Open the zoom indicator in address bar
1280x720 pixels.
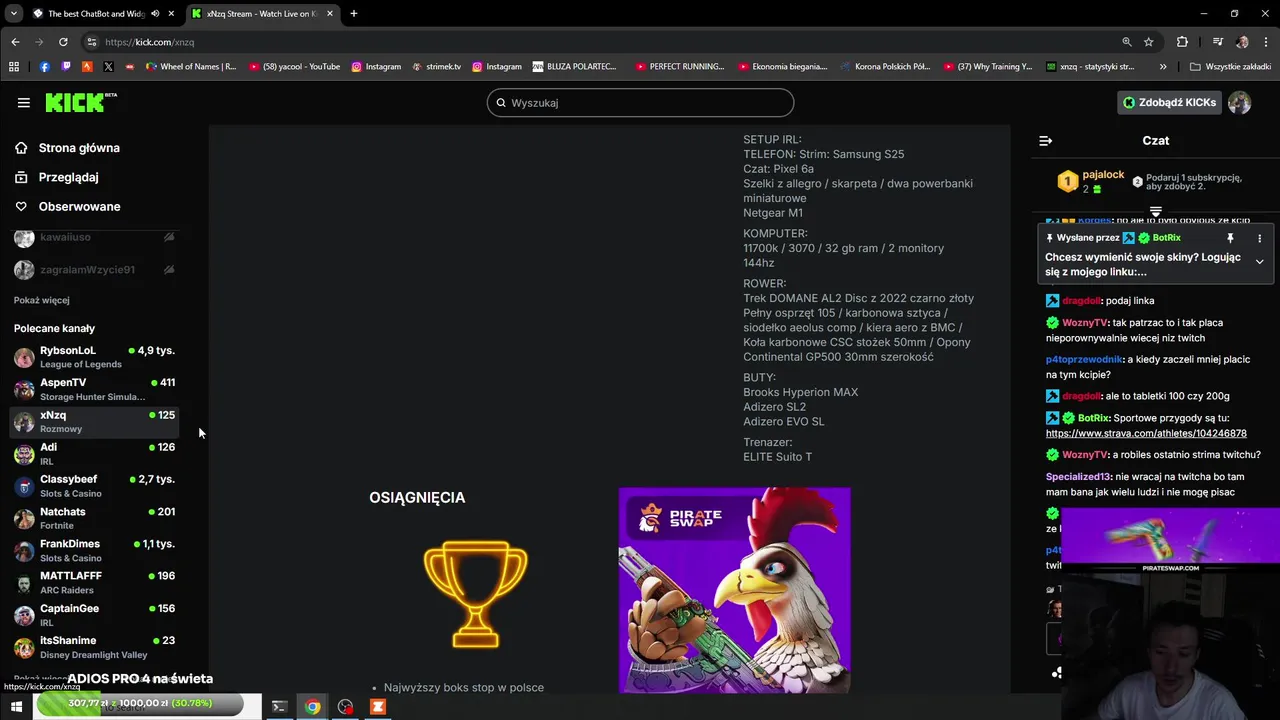coord(1127,42)
